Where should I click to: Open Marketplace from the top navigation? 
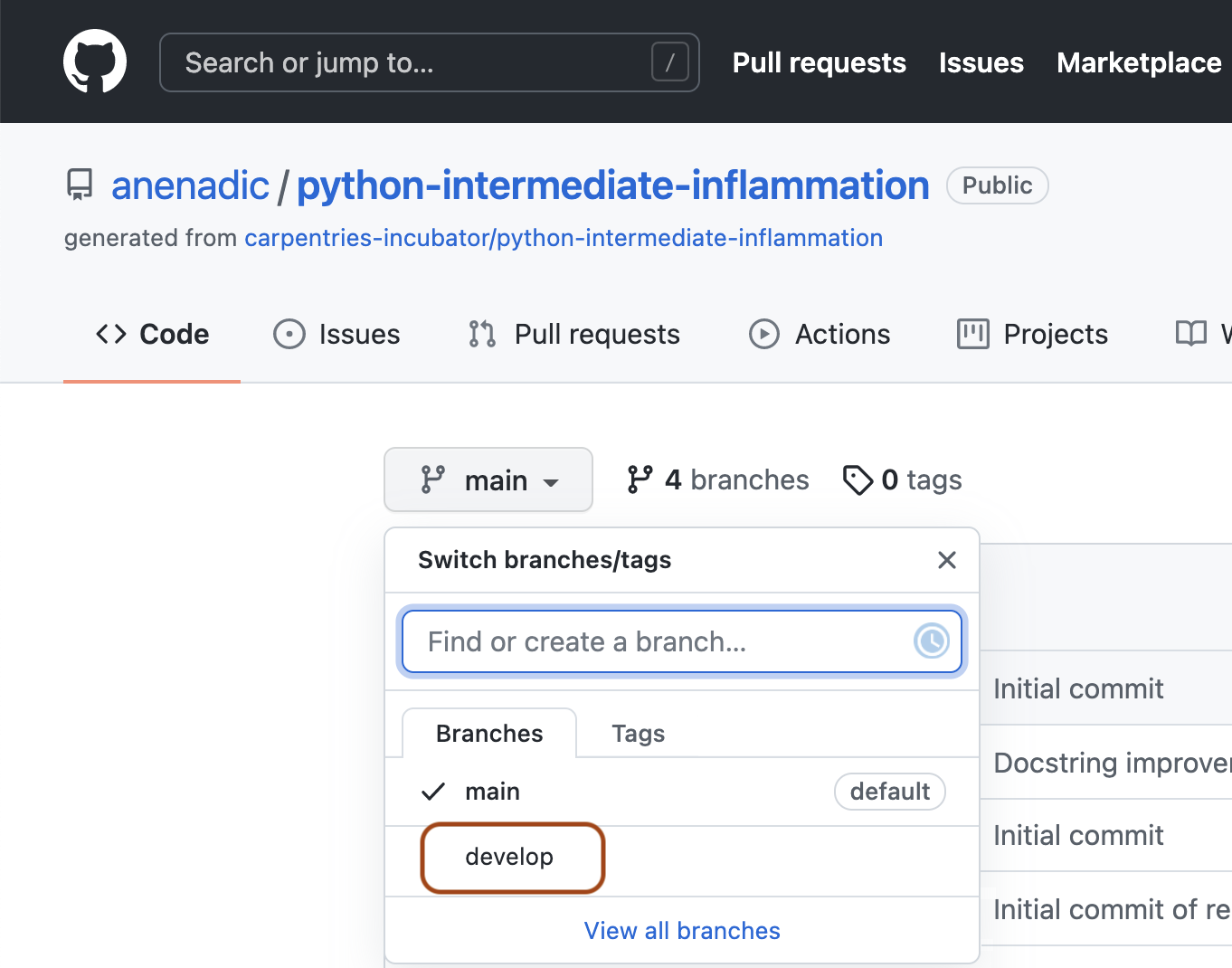[1138, 62]
